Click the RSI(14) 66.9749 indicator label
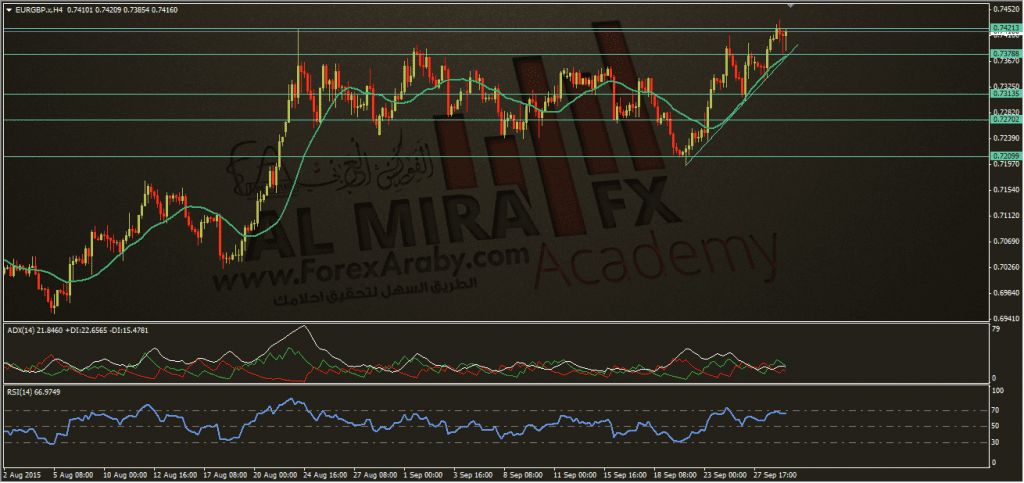Viewport: 1024px width, 483px height. [33, 392]
